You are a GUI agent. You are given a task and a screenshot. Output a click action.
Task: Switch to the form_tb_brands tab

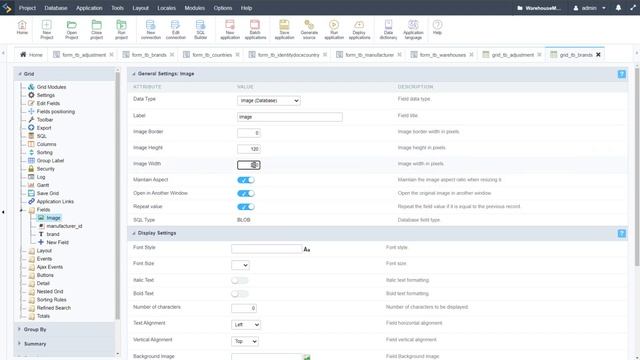click(149, 55)
